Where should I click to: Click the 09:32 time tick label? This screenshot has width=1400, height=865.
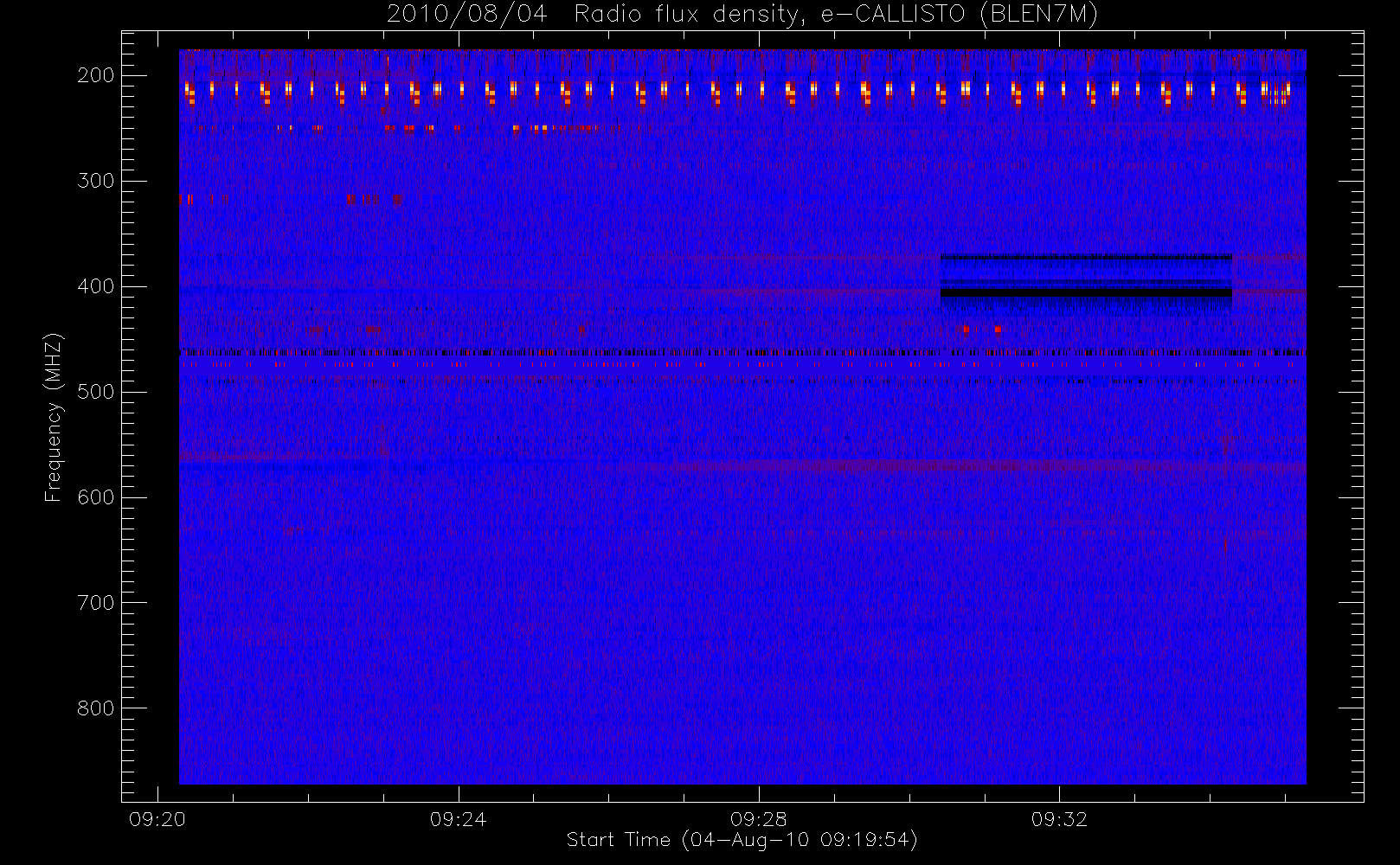pyautogui.click(x=1059, y=819)
